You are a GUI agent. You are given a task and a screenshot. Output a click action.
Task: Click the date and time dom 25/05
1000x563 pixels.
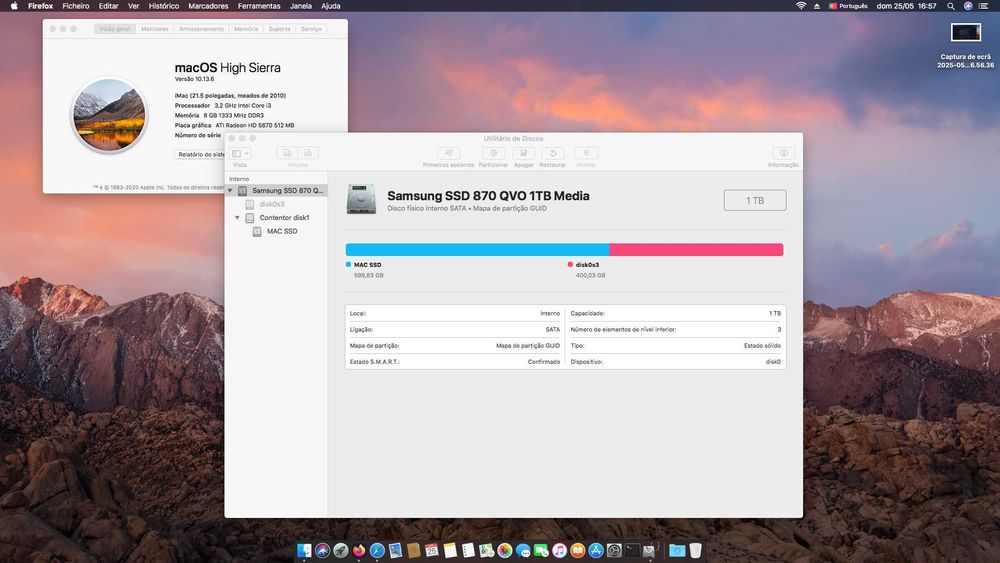tap(906, 6)
